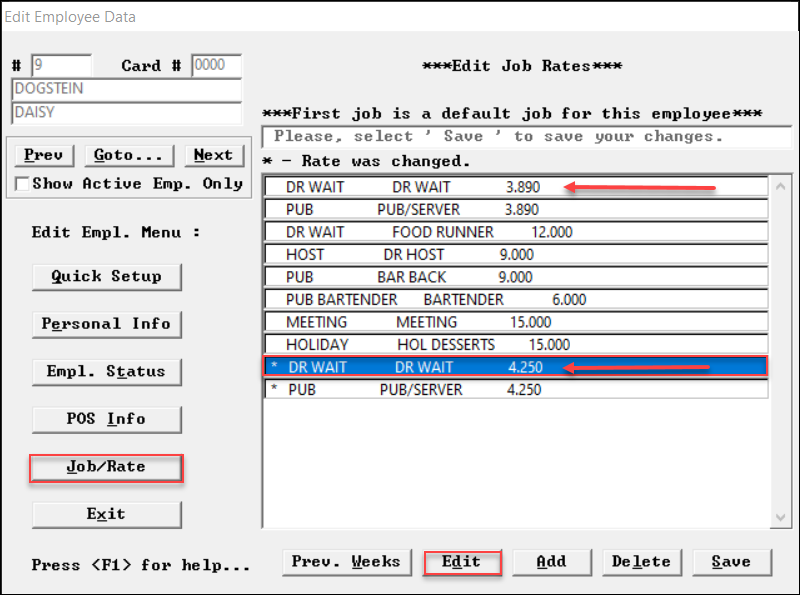Open the POS Info section
Viewport: 800px width, 595px height.
106,419
